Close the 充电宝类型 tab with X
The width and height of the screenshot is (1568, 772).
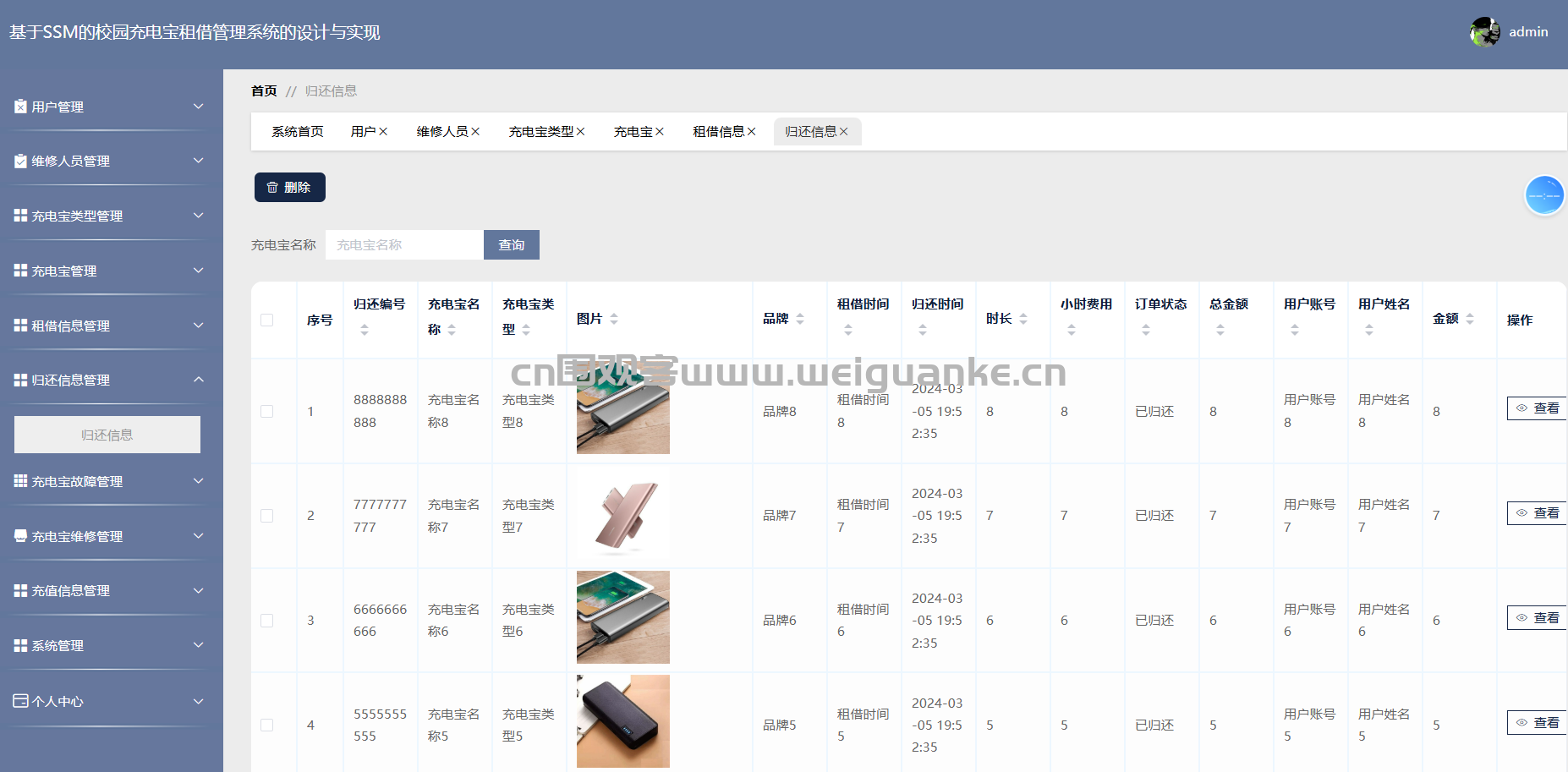coord(580,131)
